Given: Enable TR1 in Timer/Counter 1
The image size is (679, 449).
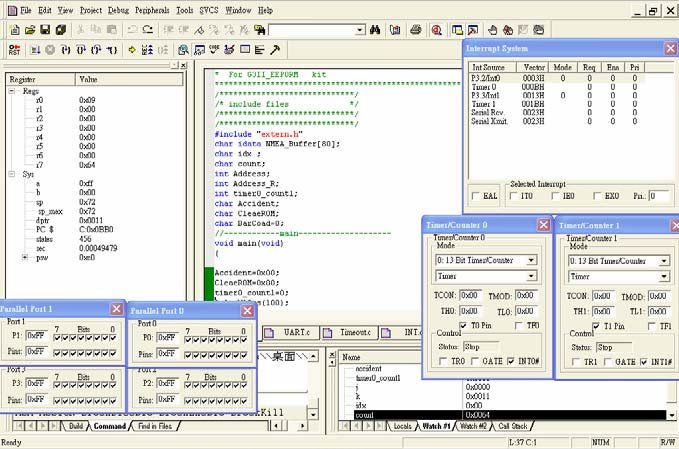Looking at the screenshot, I should coord(576,362).
